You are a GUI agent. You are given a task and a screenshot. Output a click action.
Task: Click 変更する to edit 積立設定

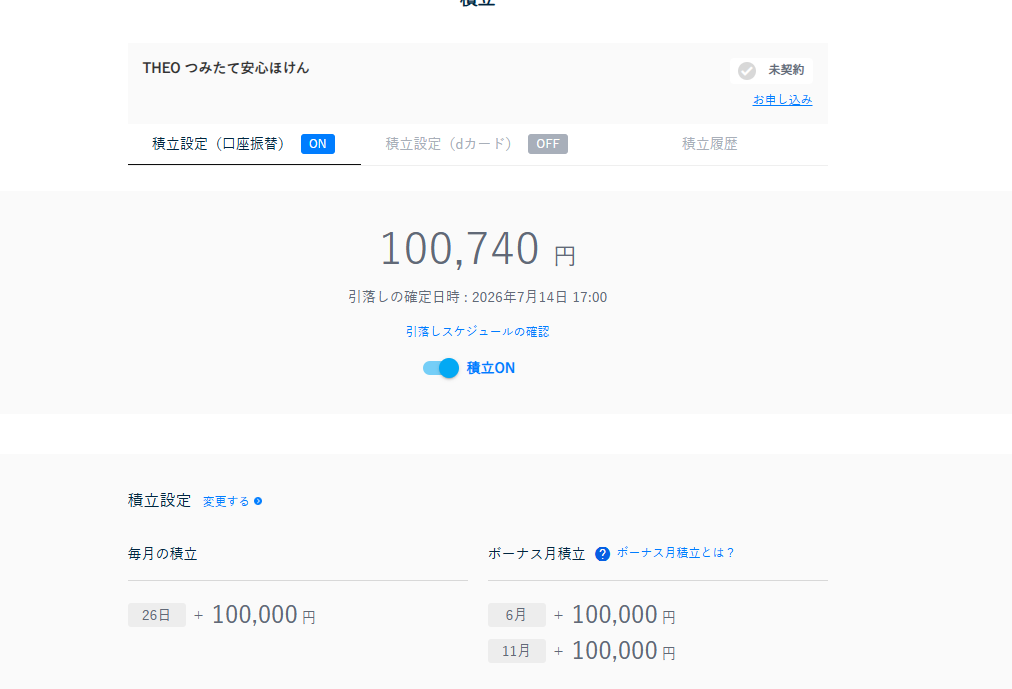(226, 501)
